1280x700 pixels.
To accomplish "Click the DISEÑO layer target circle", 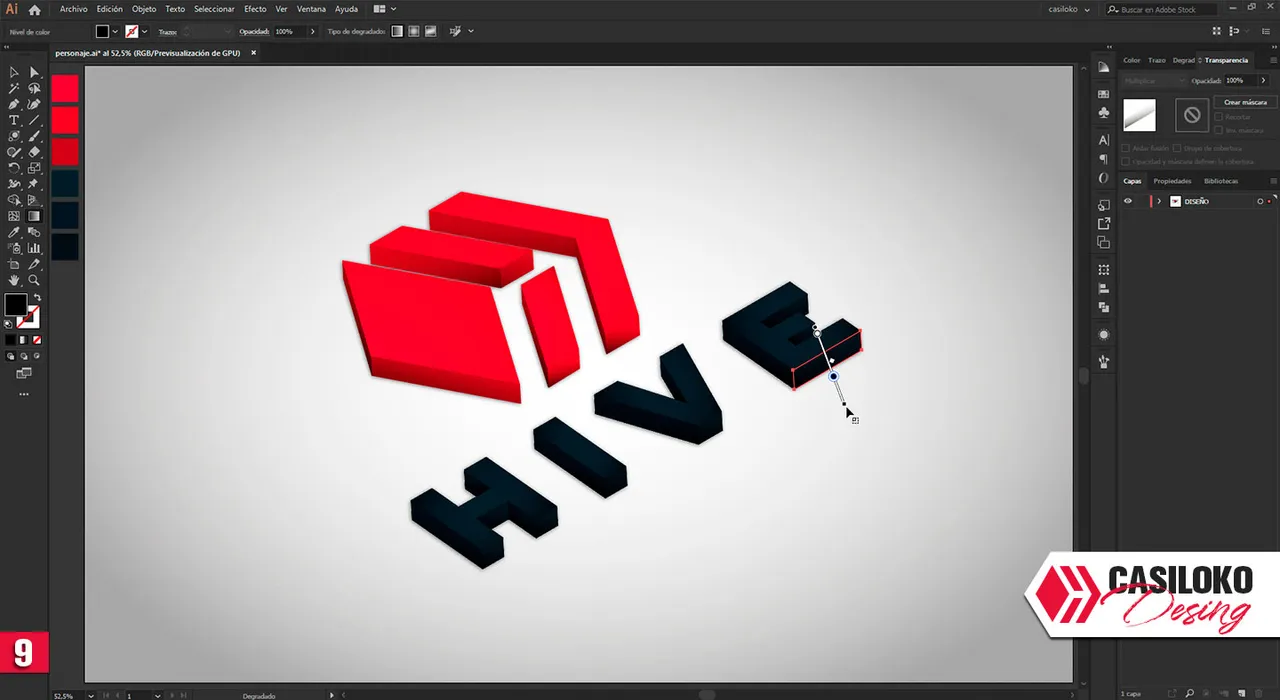I will click(1260, 202).
